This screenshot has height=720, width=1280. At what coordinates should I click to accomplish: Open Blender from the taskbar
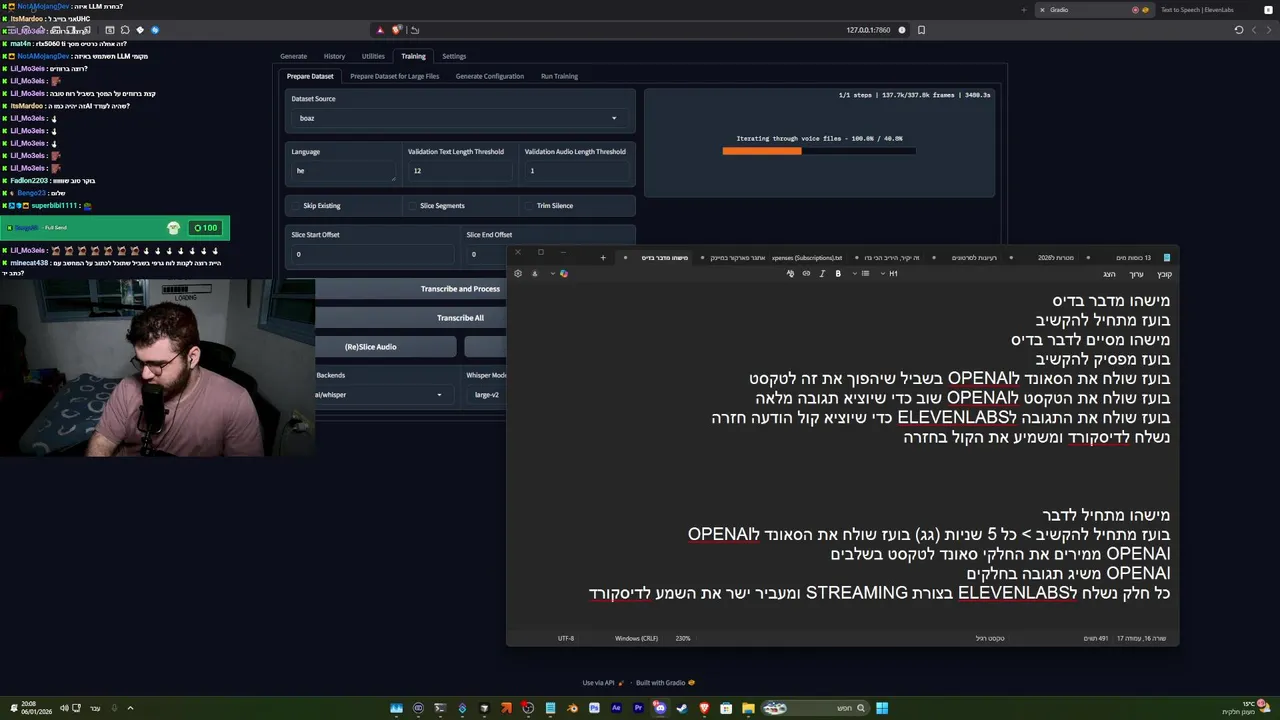(572, 708)
